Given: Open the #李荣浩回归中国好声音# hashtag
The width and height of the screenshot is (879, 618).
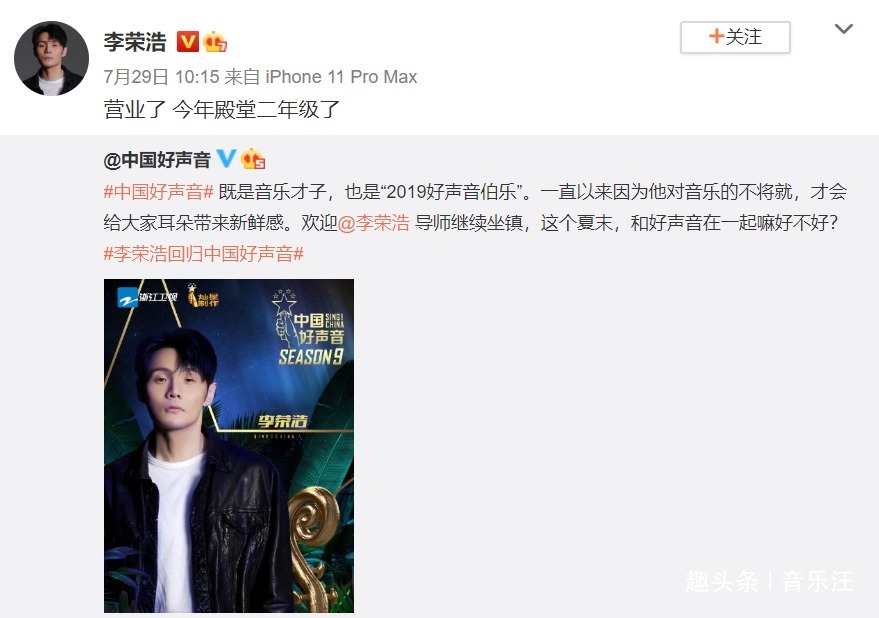Looking at the screenshot, I should [x=203, y=254].
